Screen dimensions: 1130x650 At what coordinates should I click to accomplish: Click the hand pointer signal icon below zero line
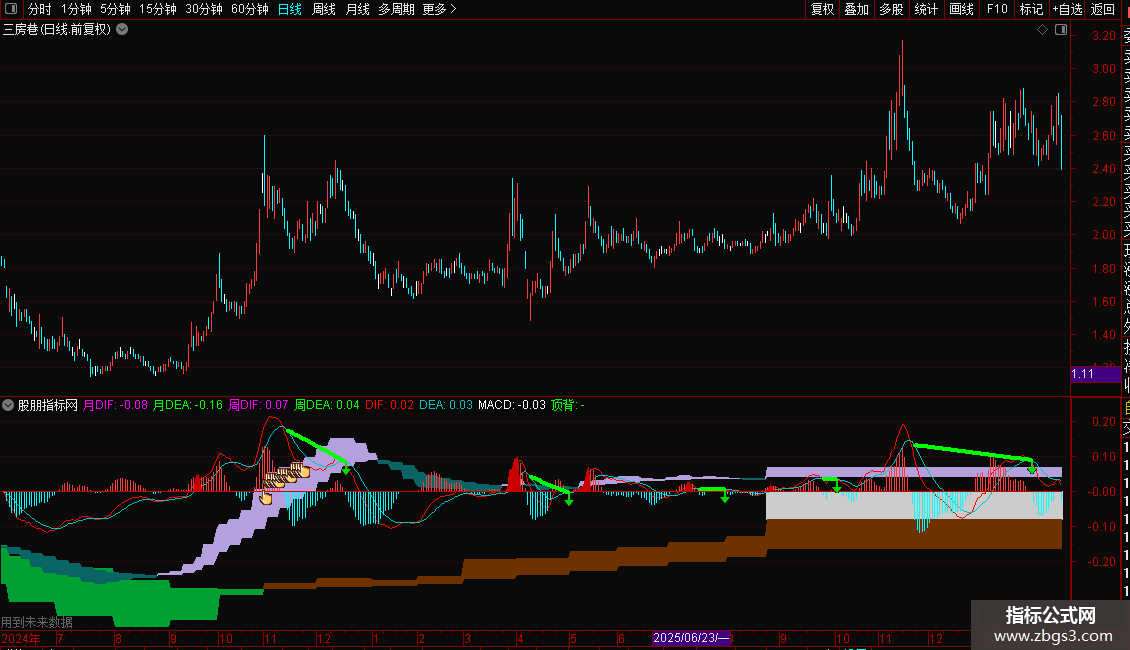pos(266,497)
